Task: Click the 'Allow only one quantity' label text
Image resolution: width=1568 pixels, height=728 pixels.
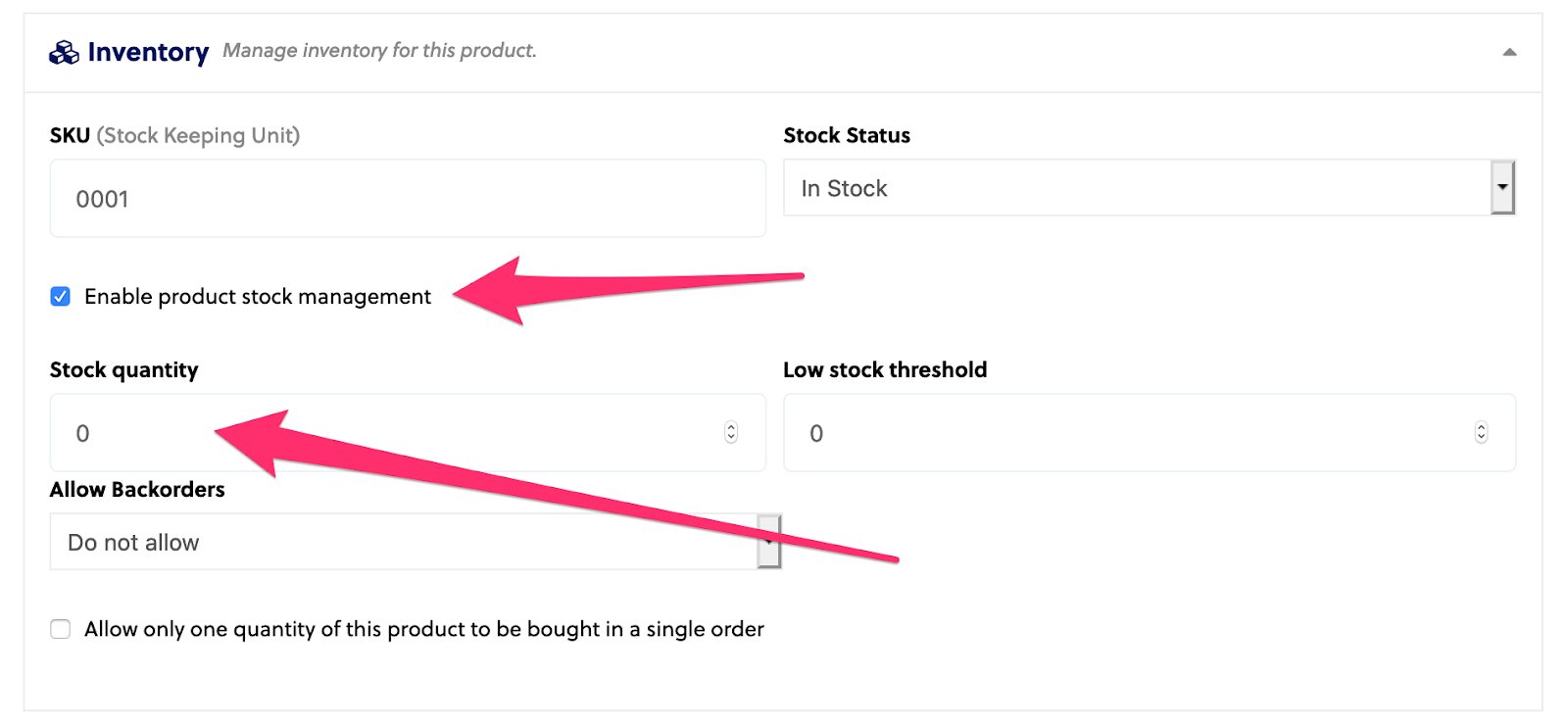Action: point(423,629)
